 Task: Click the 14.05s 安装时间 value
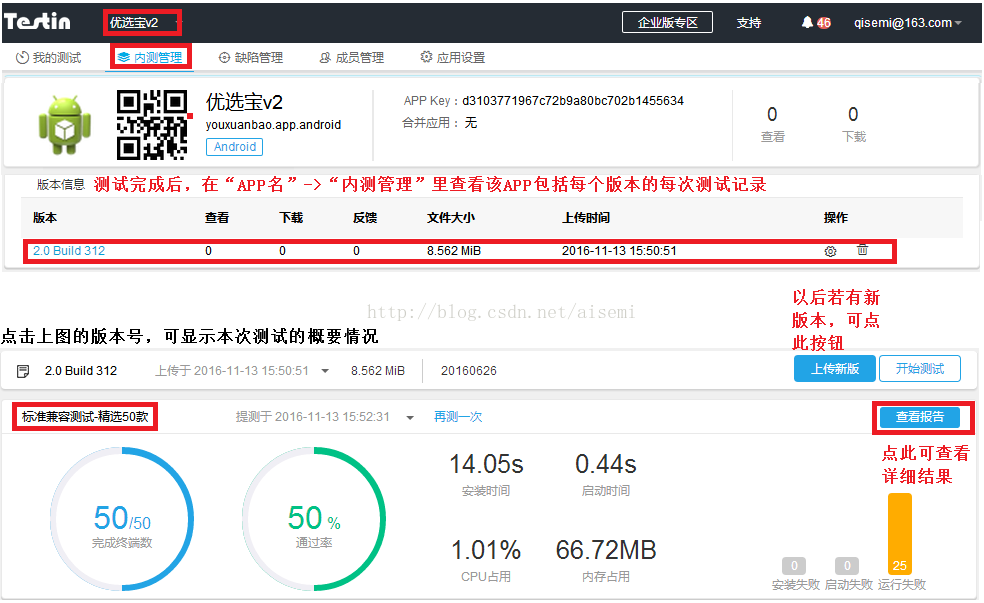(x=486, y=465)
